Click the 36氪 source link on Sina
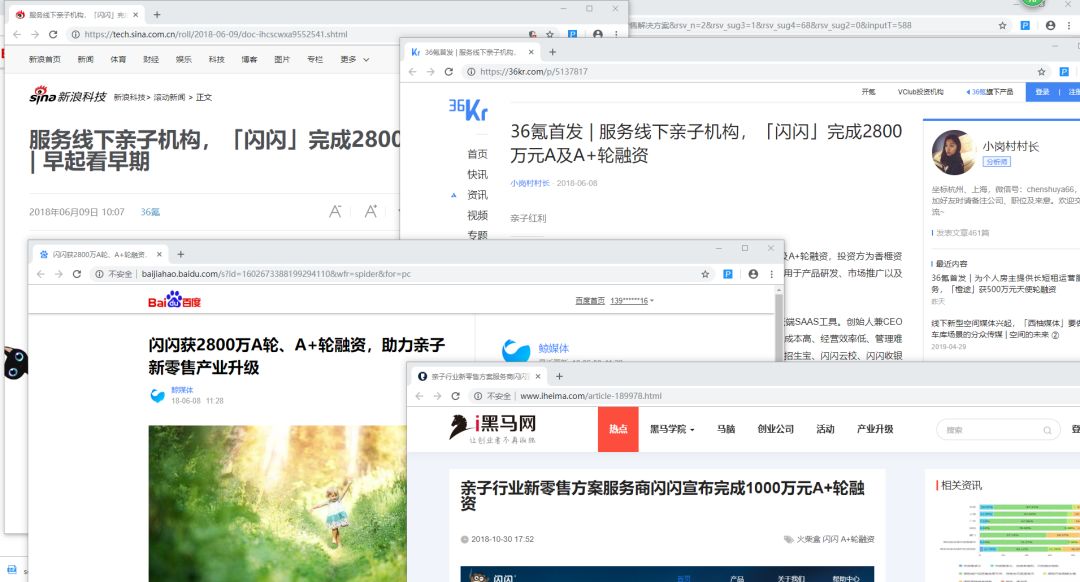 click(150, 211)
